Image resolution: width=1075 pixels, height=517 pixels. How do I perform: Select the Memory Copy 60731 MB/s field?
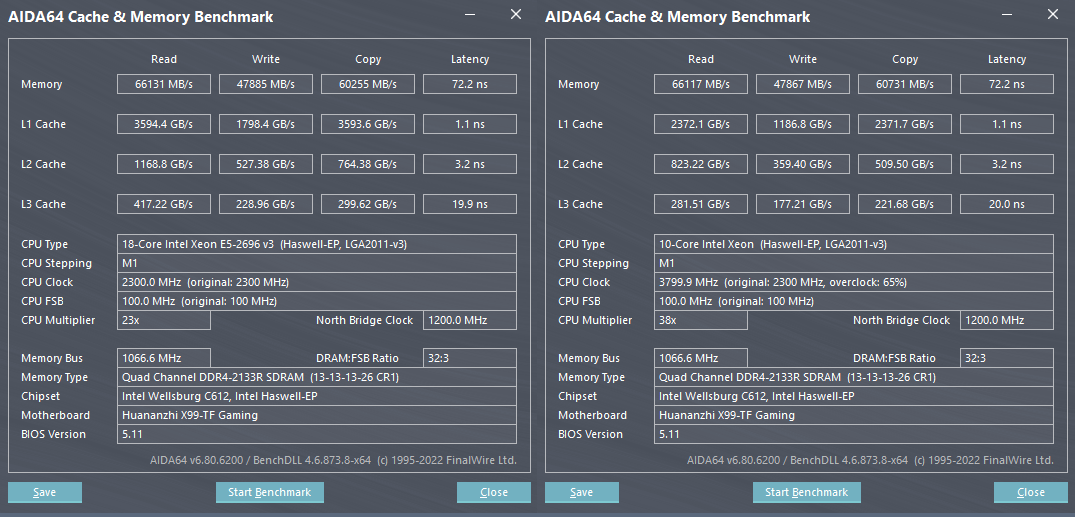pyautogui.click(x=906, y=84)
